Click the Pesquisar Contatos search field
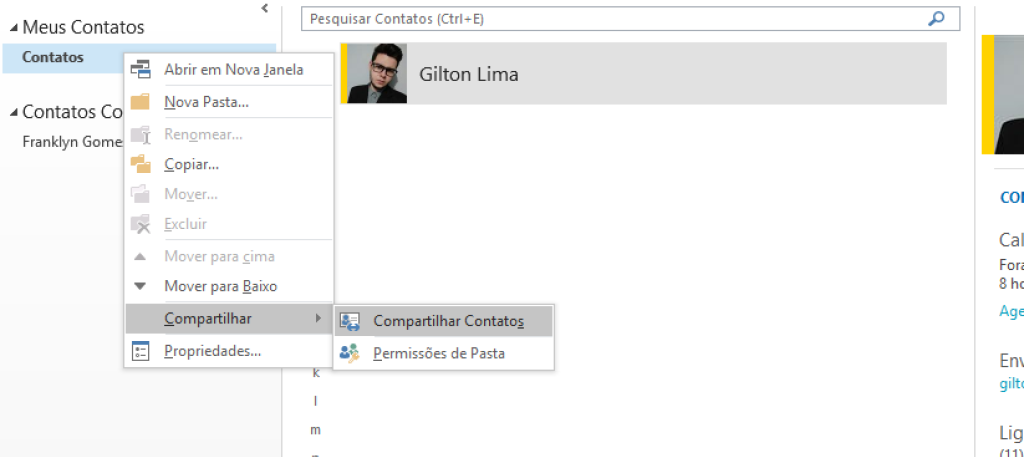This screenshot has width=1024, height=457. pos(614,19)
